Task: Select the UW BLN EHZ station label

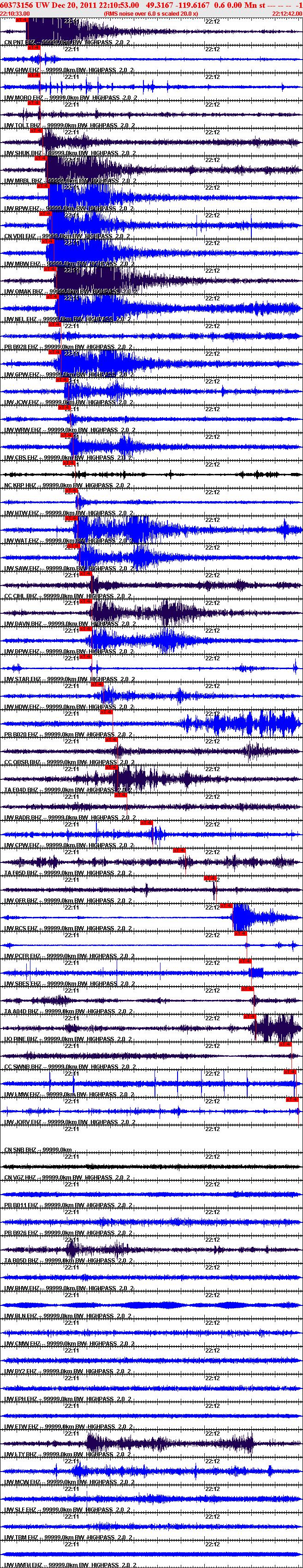Action: coord(21,1317)
